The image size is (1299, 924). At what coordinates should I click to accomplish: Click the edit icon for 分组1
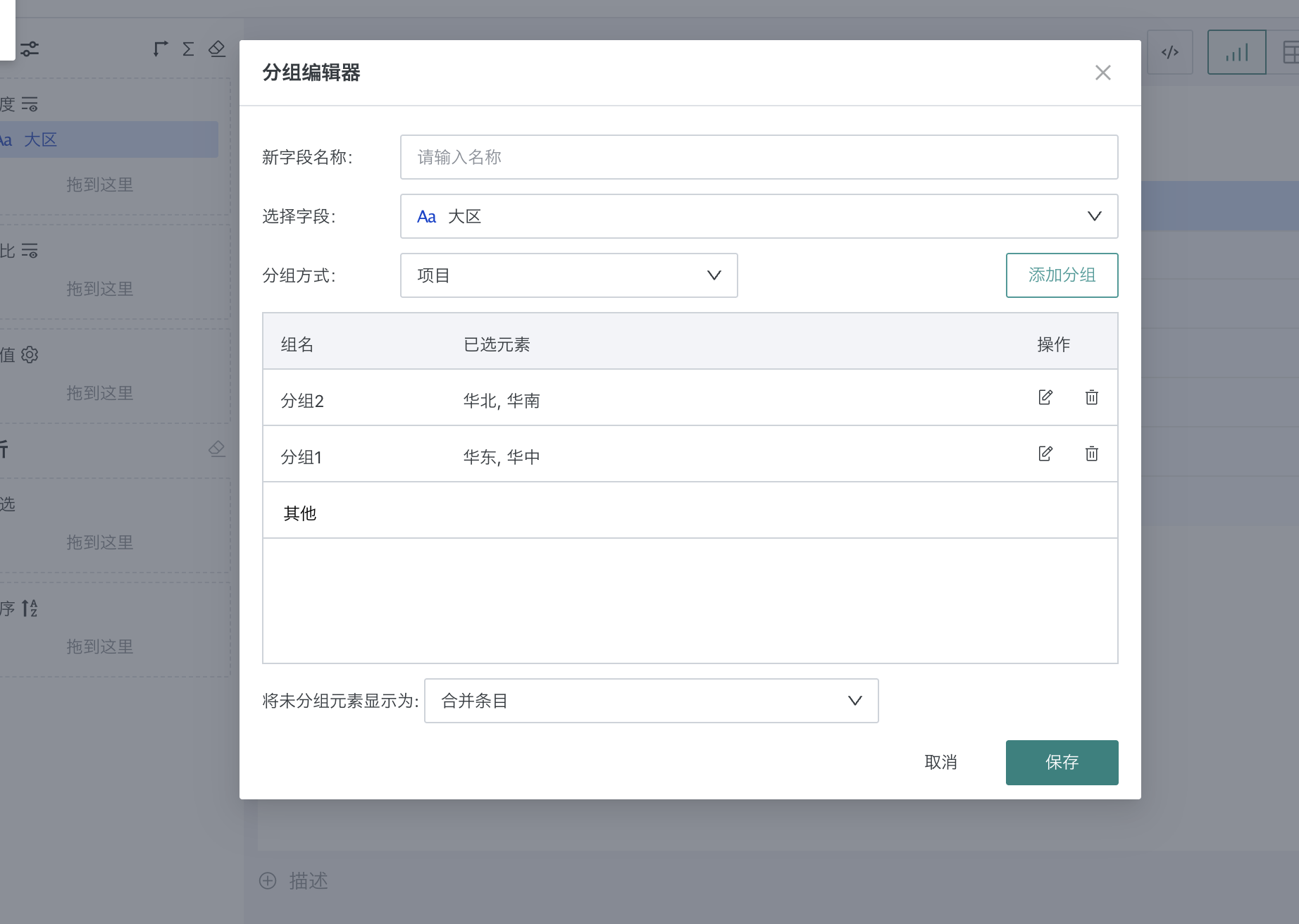(1045, 454)
